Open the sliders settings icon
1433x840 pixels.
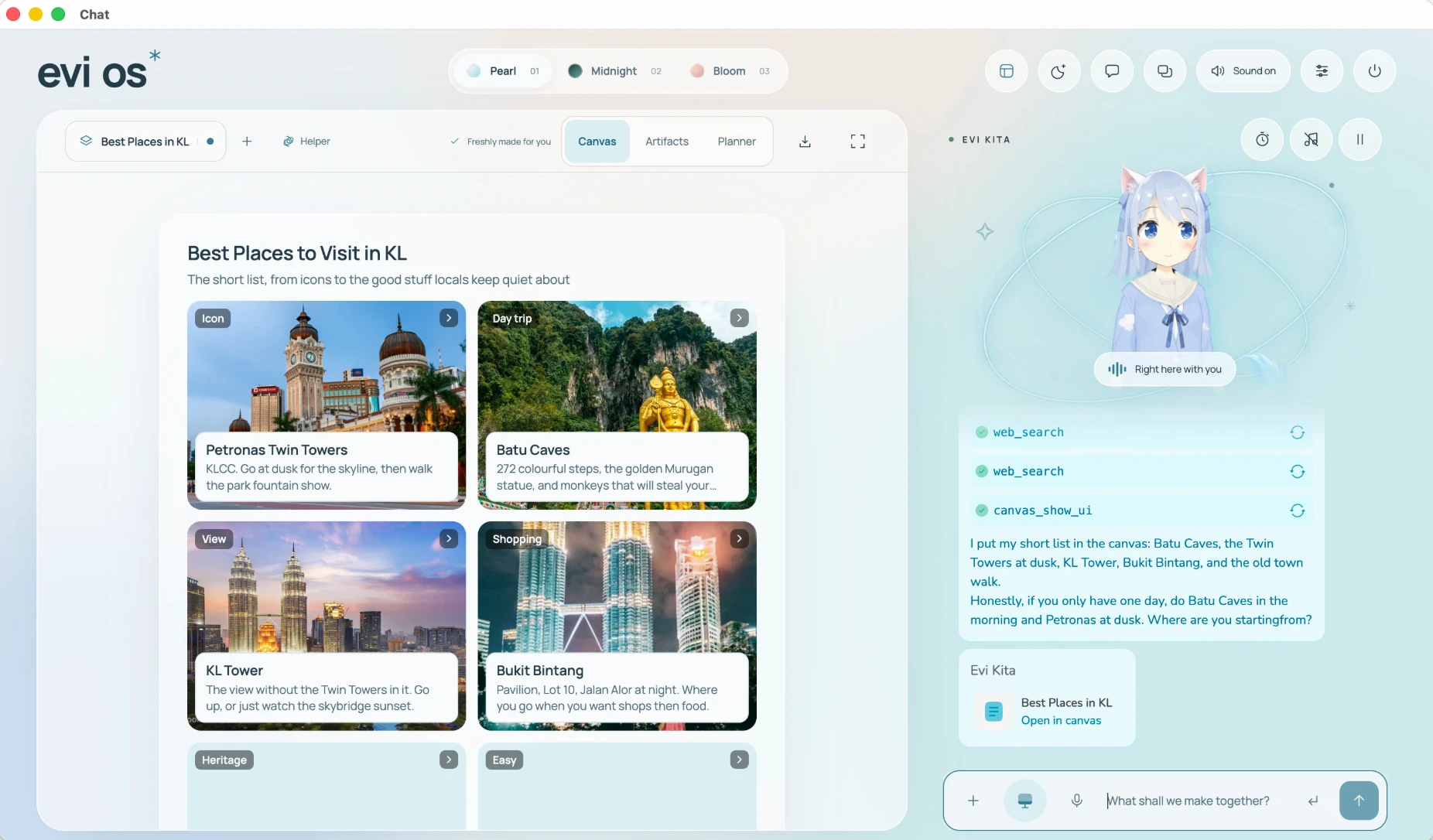click(x=1322, y=71)
